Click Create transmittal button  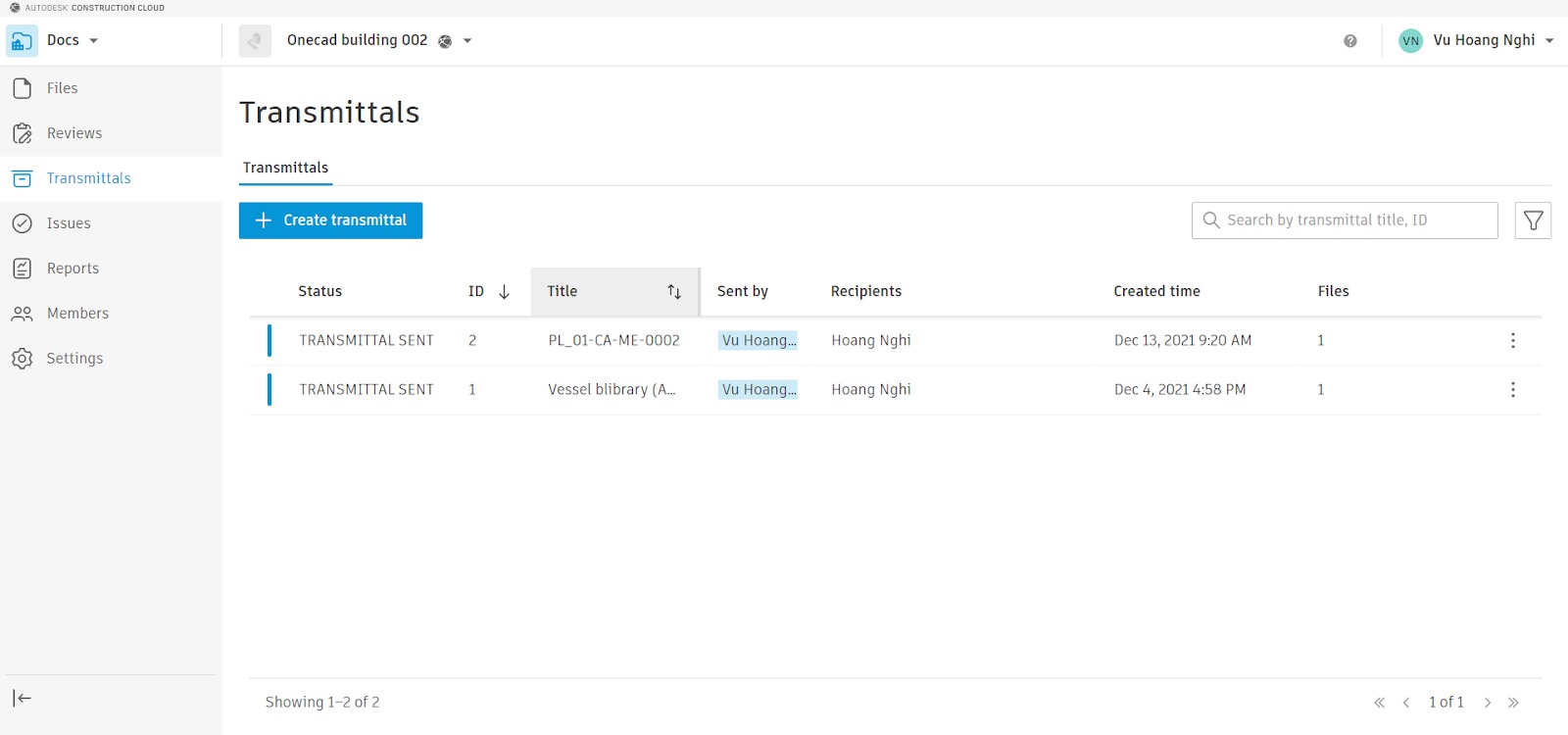coord(330,220)
